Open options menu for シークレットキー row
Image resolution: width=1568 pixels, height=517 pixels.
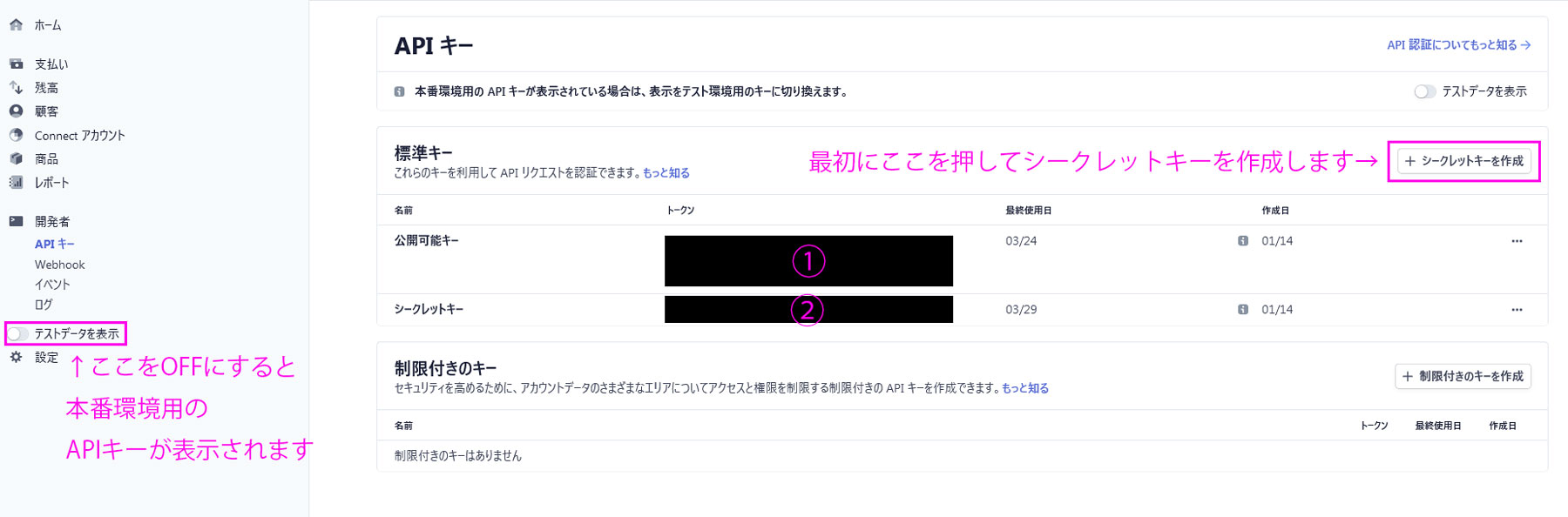tap(1517, 310)
